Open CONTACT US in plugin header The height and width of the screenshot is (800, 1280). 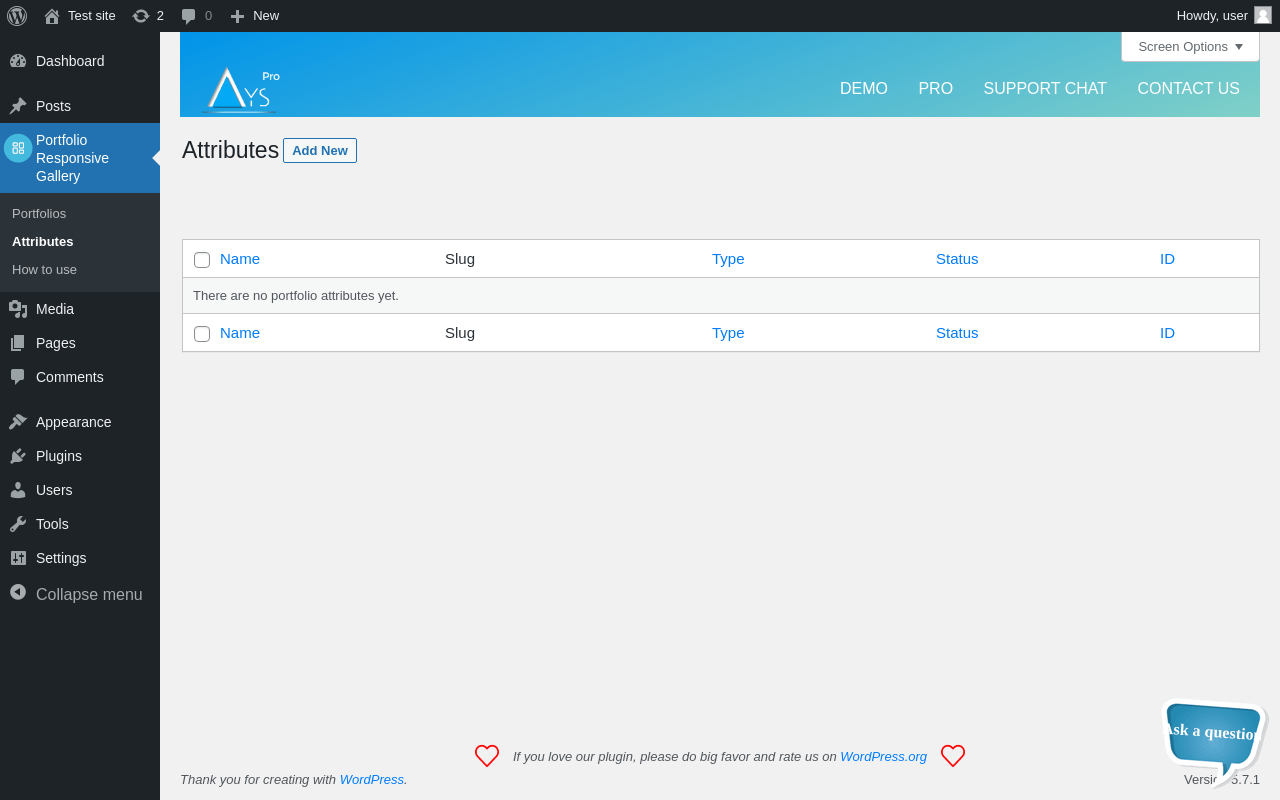pos(1188,88)
